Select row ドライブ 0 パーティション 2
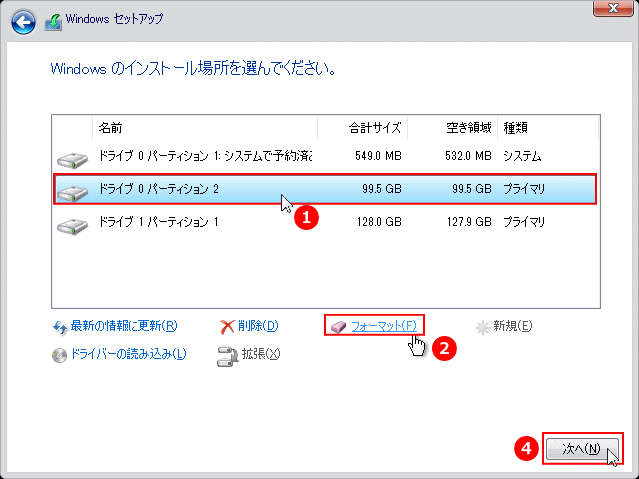 (x=325, y=189)
